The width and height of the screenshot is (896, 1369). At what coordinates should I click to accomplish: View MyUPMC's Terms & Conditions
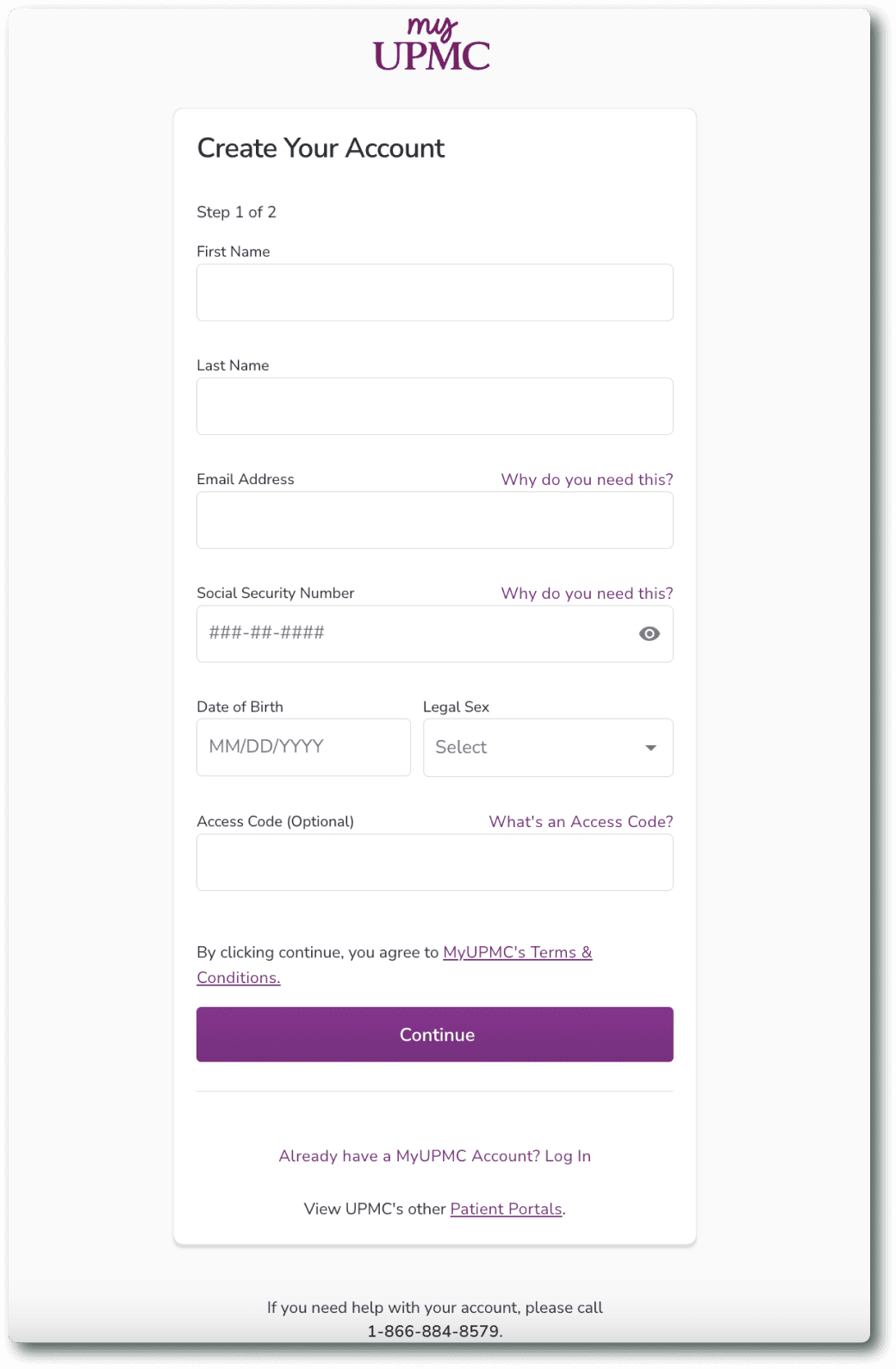(x=516, y=952)
